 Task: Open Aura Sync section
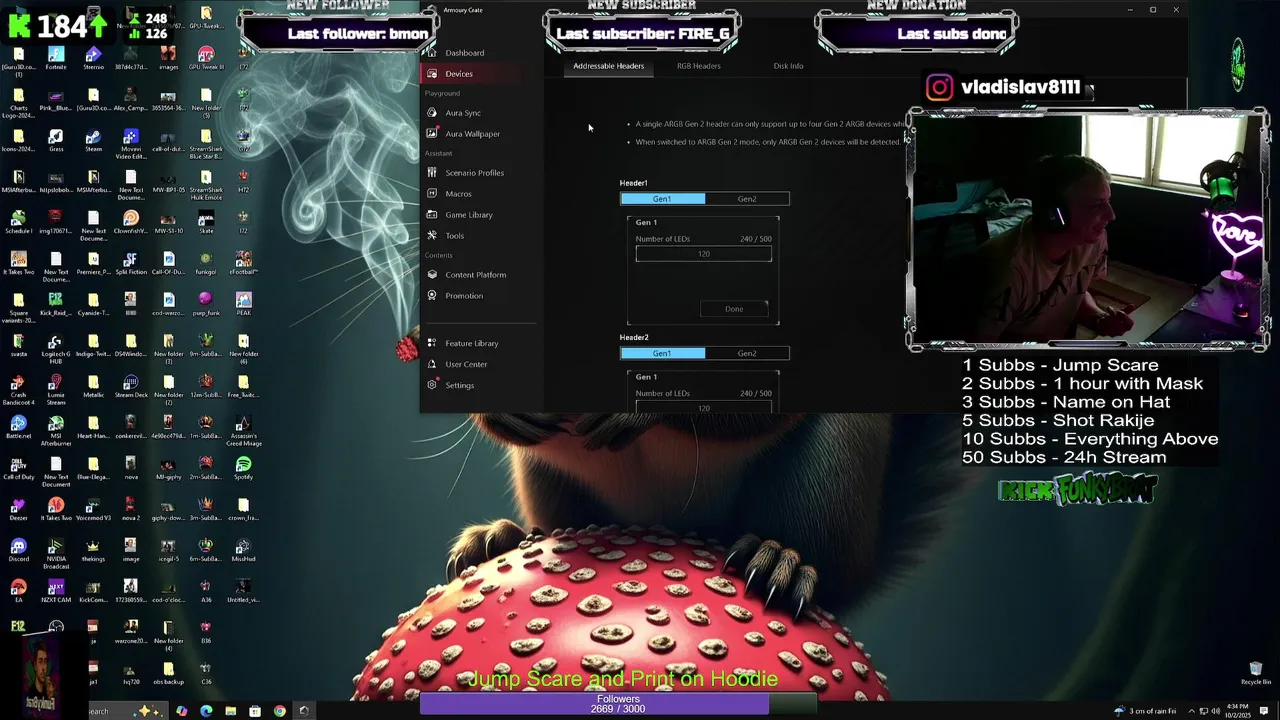point(463,113)
